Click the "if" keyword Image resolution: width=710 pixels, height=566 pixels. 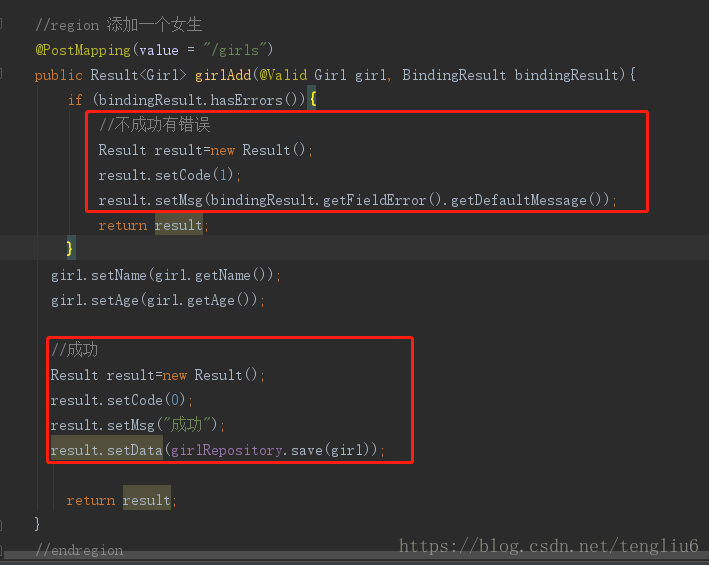pyautogui.click(x=75, y=100)
